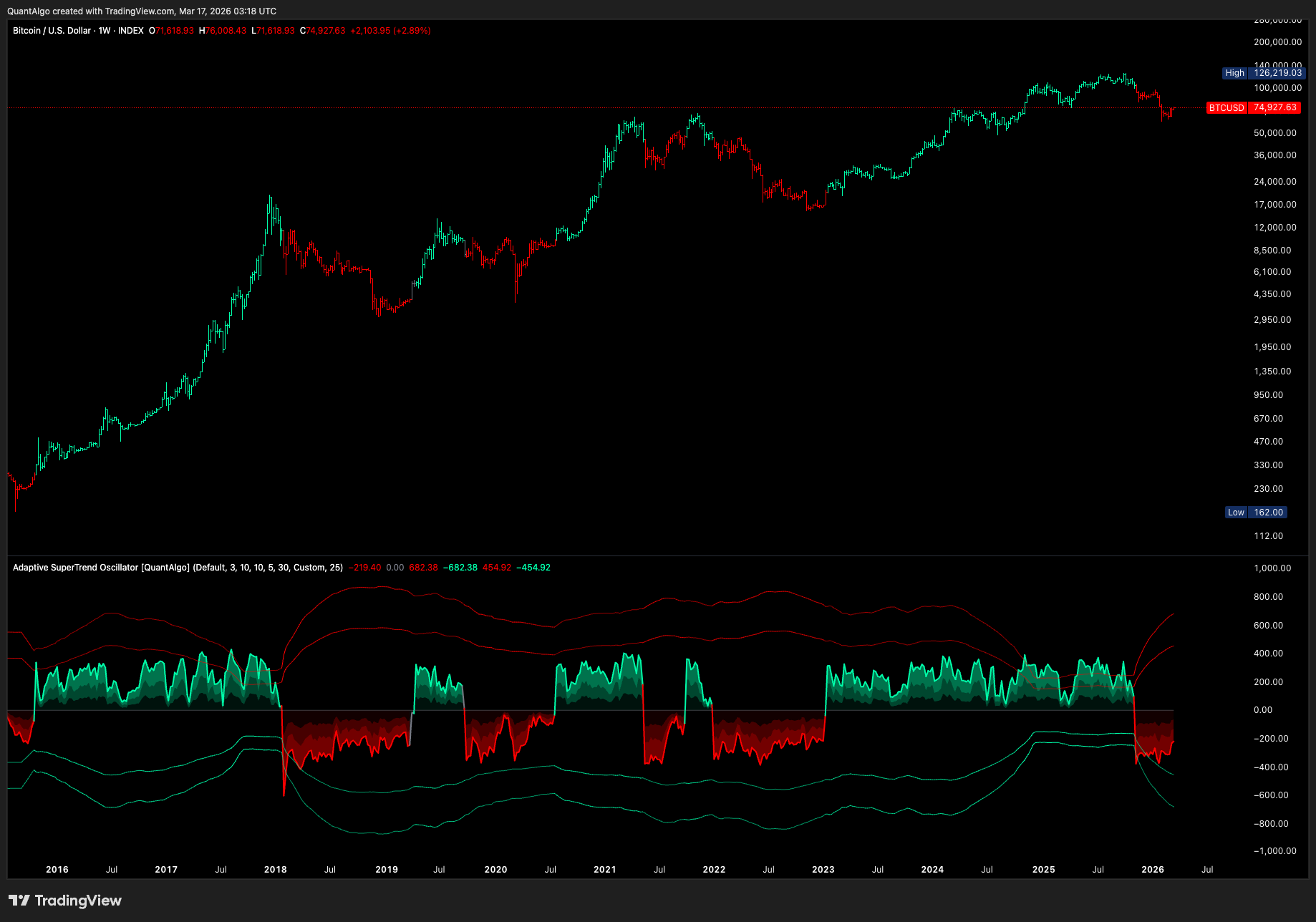
Task: Click the price change +2,103.95 (+2.89%)
Action: tap(390, 31)
